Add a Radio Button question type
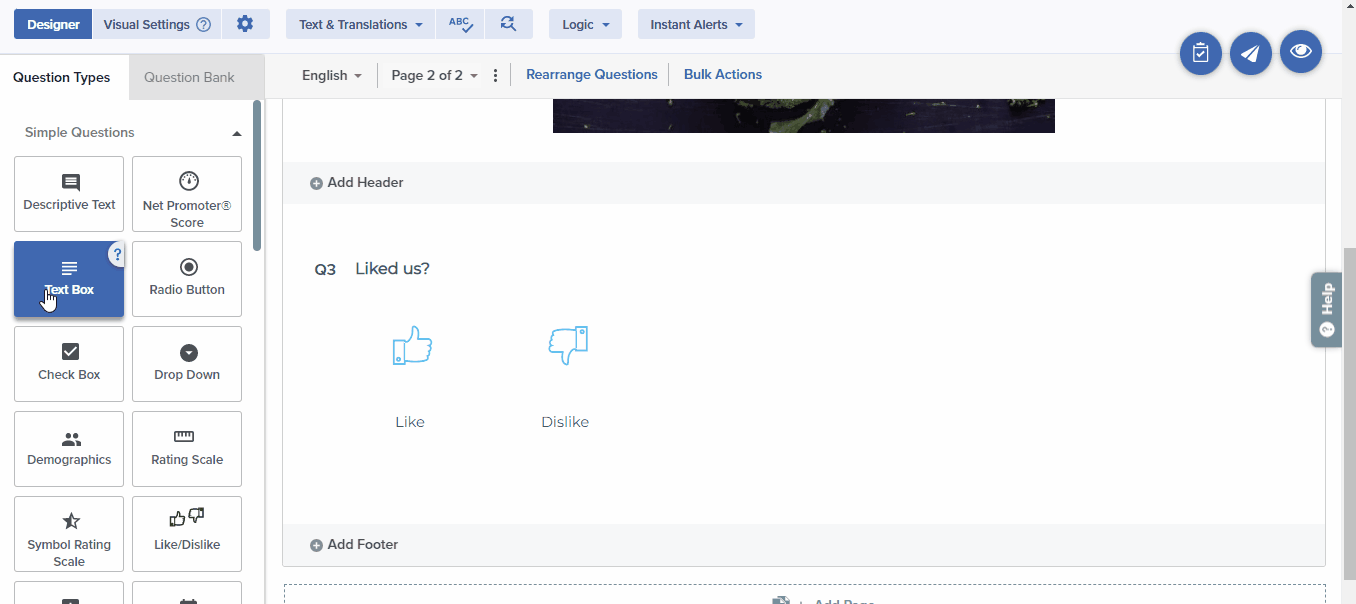Image resolution: width=1356 pixels, height=604 pixels. (187, 278)
